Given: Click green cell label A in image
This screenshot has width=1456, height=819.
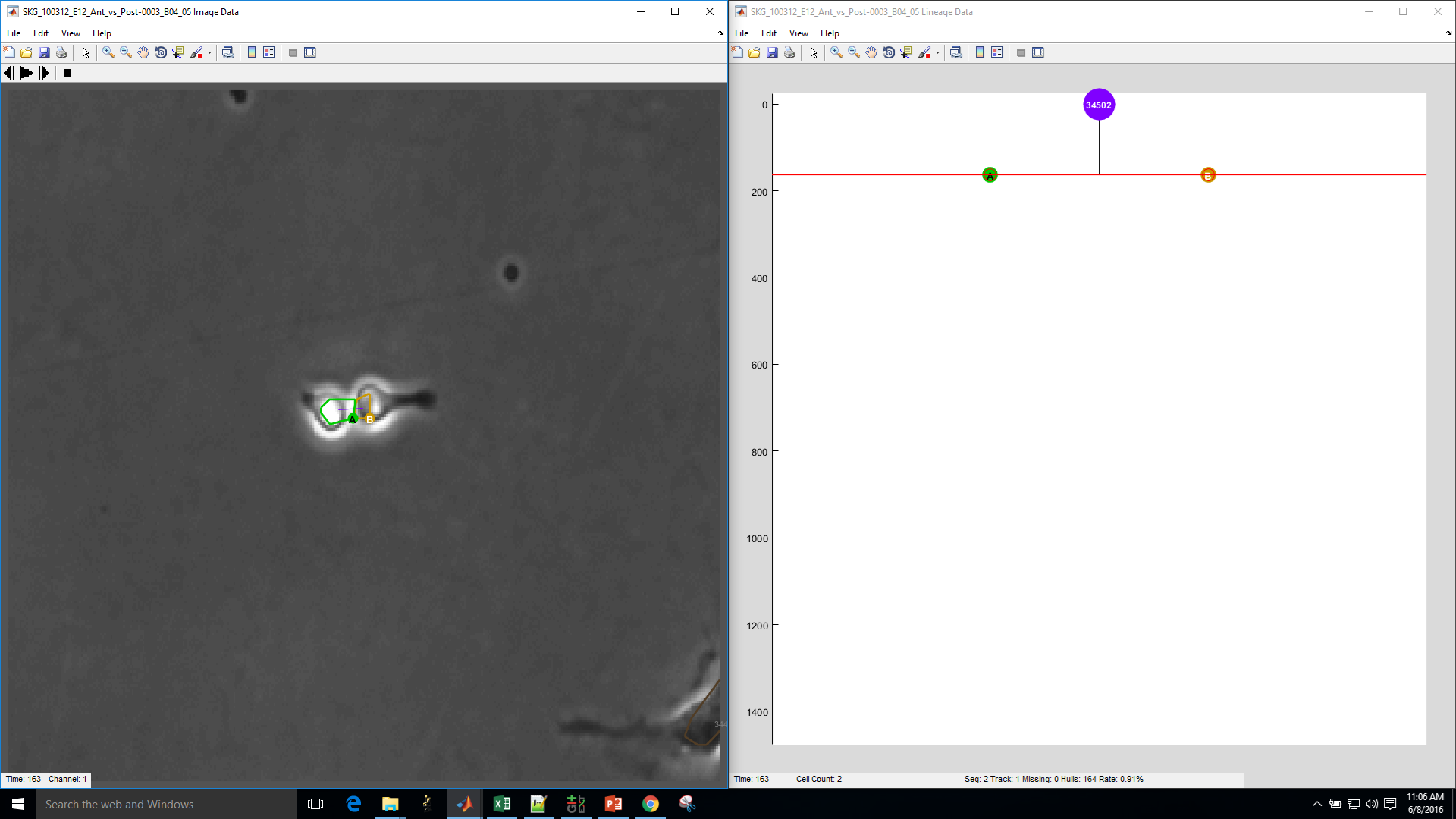Looking at the screenshot, I should tap(353, 419).
